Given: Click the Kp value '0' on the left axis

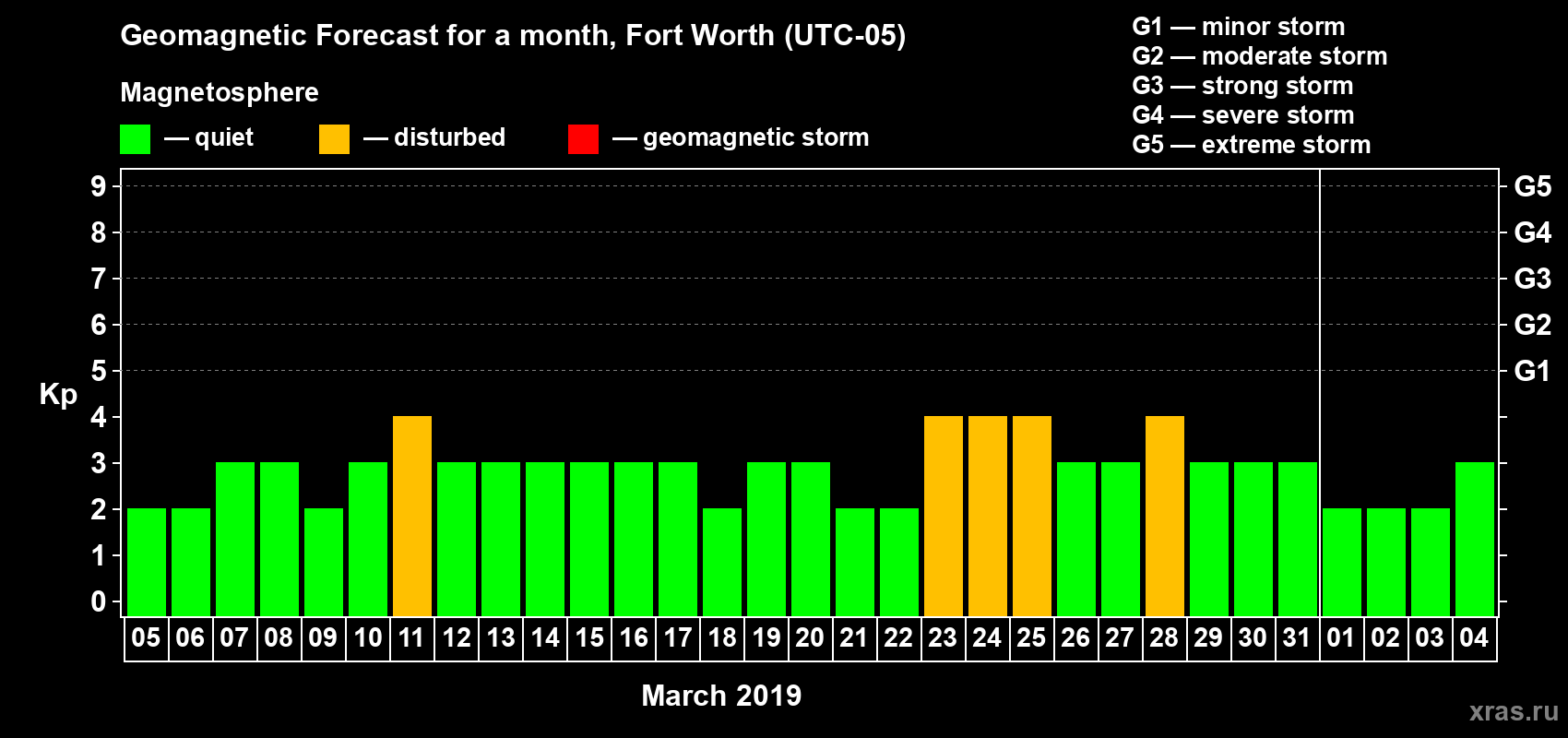Looking at the screenshot, I should pos(99,601).
